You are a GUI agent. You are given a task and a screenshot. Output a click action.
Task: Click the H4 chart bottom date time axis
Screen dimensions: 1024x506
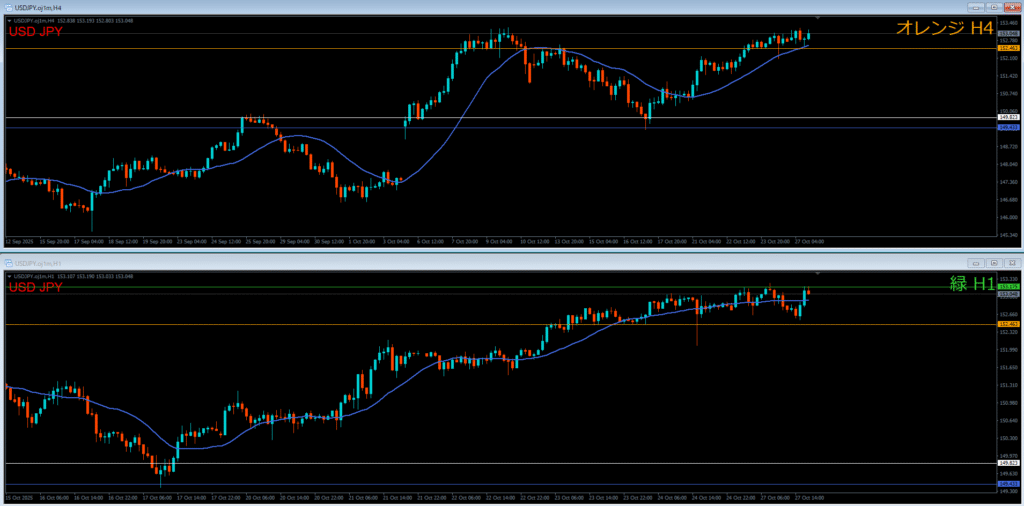pyautogui.click(x=400, y=241)
